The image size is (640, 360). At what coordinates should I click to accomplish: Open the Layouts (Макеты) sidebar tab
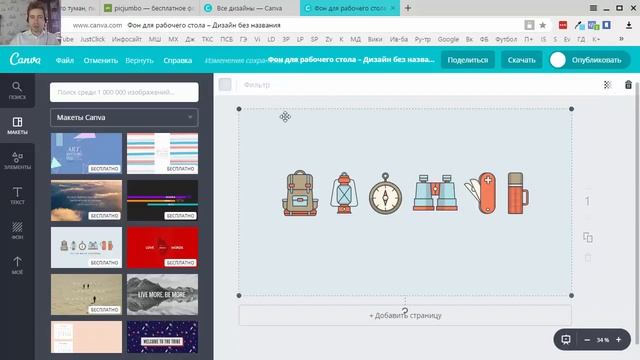[17, 126]
